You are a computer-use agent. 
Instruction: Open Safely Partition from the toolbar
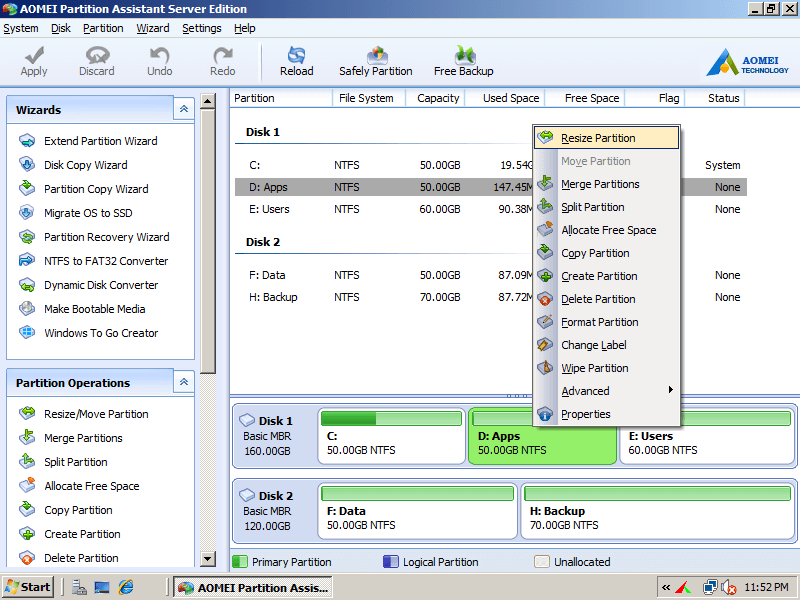[376, 60]
